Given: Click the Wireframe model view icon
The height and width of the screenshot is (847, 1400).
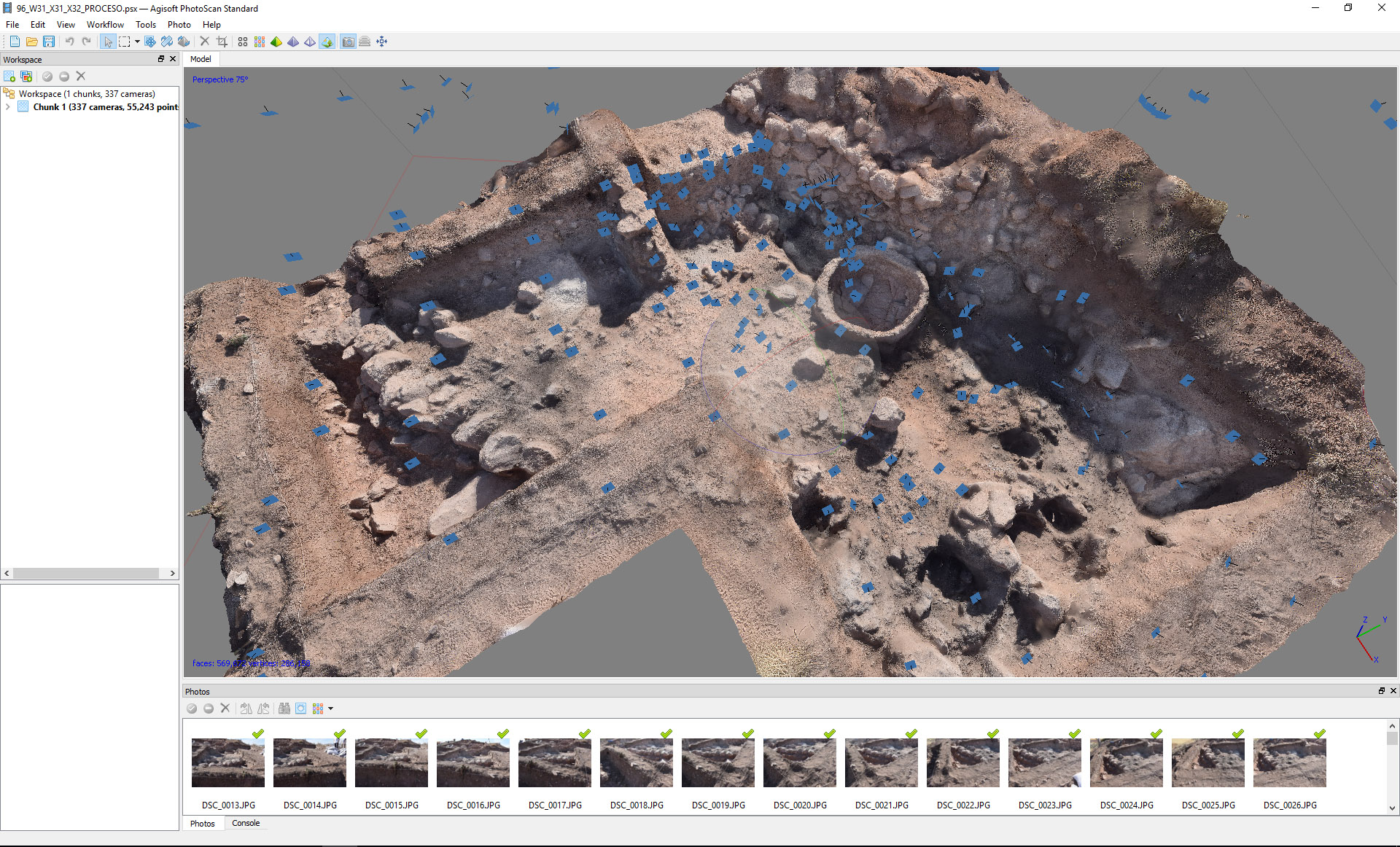Looking at the screenshot, I should point(310,42).
